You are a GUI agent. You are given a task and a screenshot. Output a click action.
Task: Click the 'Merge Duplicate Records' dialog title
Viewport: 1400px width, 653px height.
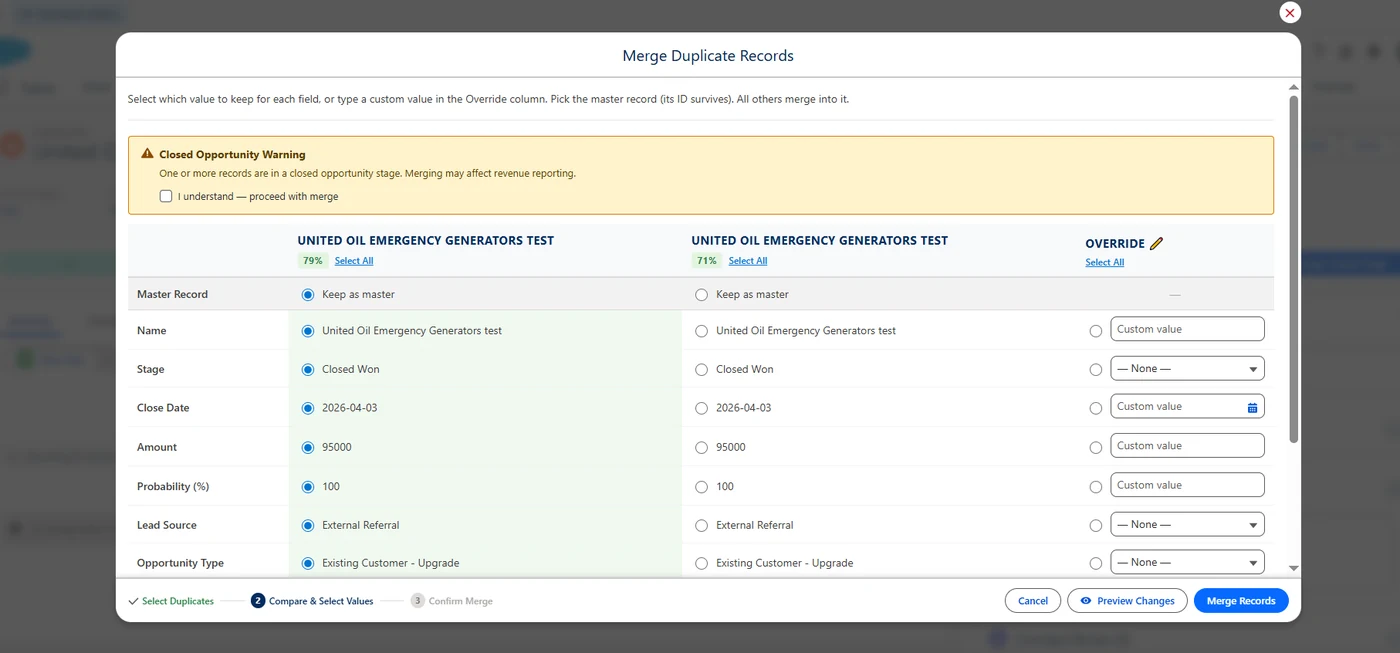click(708, 56)
